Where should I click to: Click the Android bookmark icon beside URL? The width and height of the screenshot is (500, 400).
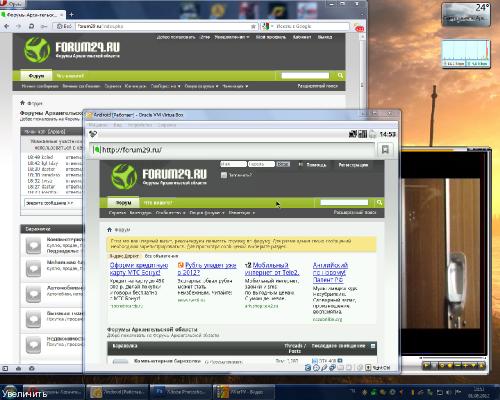(385, 150)
